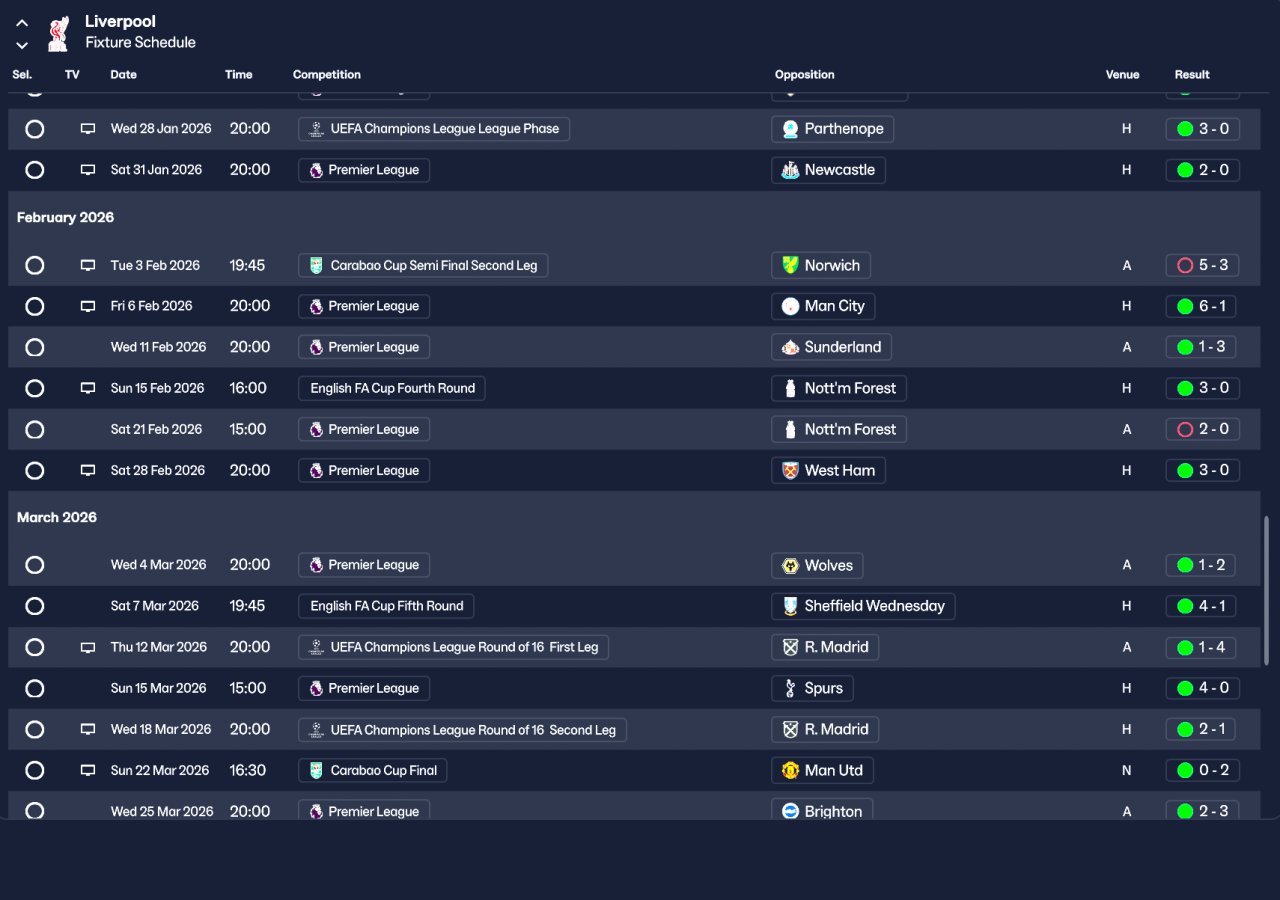Click the TV icon in the Parthenope fixture row
Image resolution: width=1280 pixels, height=900 pixels.
(88, 129)
